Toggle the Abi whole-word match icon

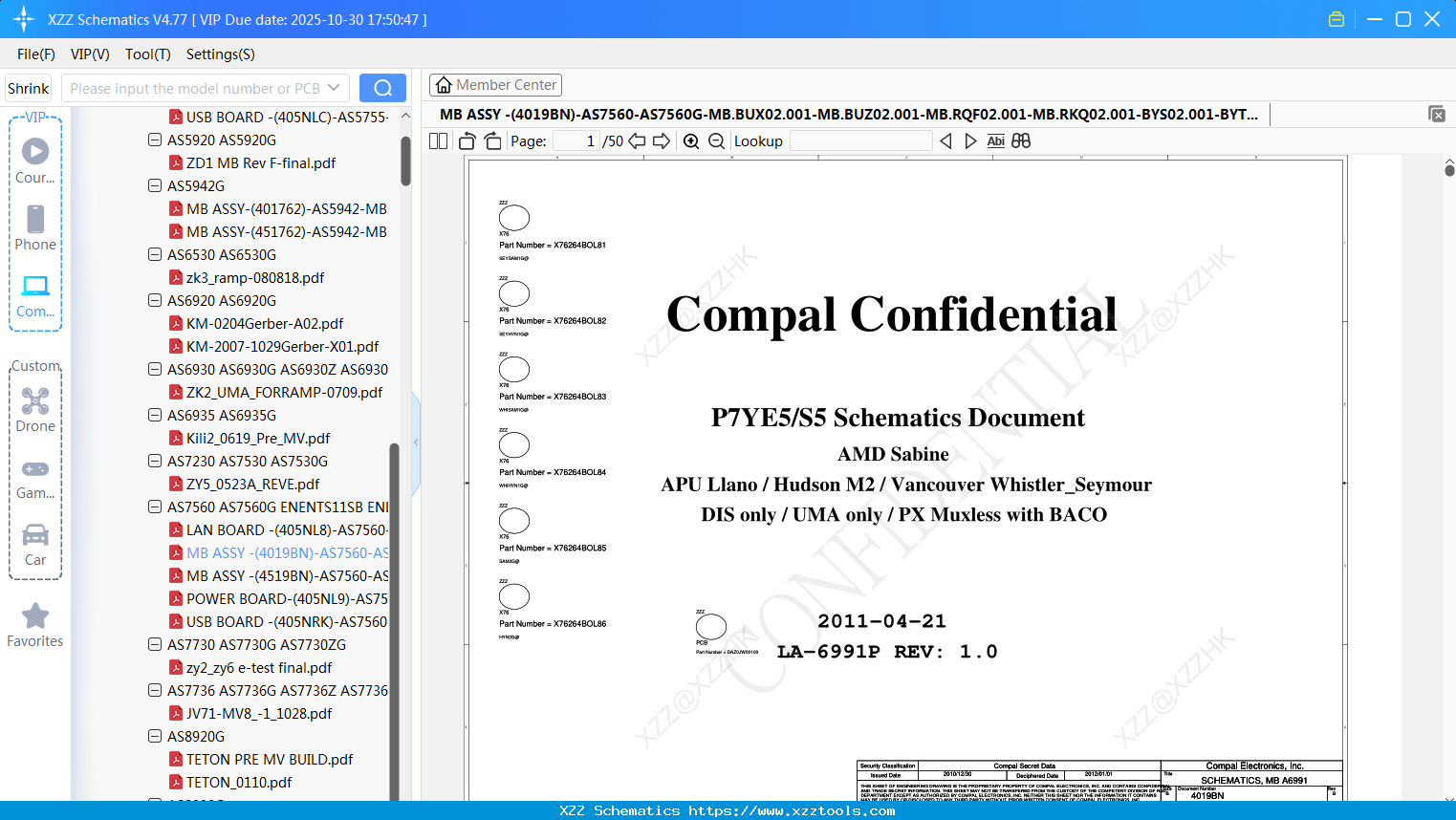coord(996,141)
